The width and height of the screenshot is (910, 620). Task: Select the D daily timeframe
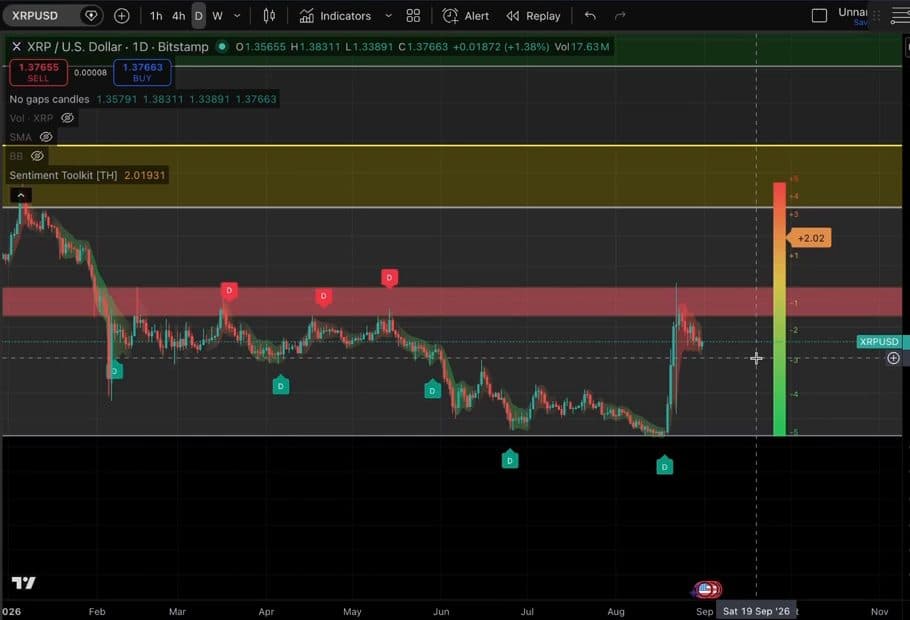198,16
